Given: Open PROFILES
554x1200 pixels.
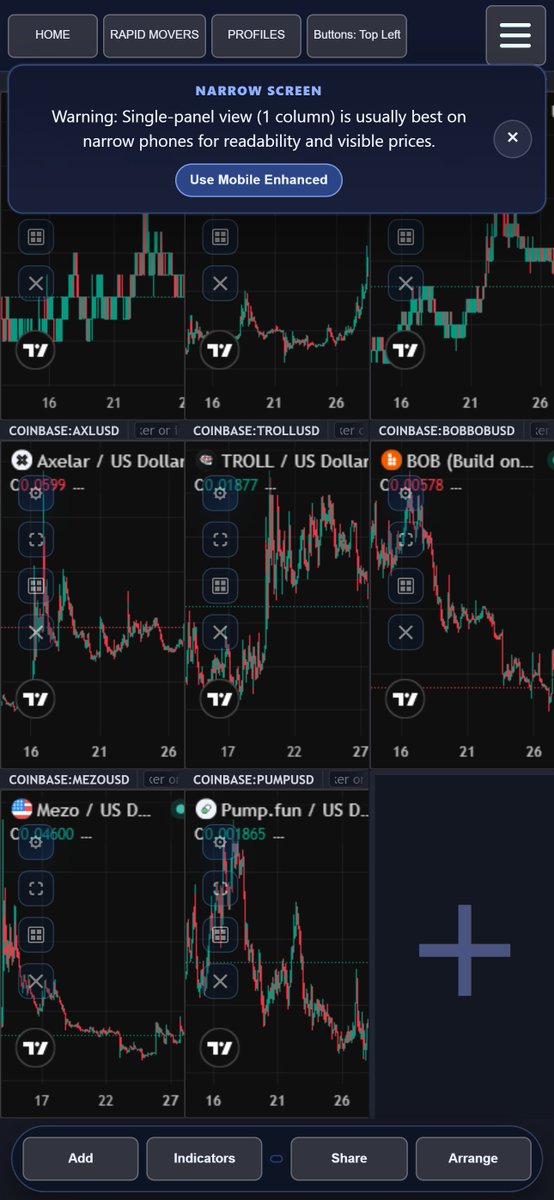Looking at the screenshot, I should 256,35.
